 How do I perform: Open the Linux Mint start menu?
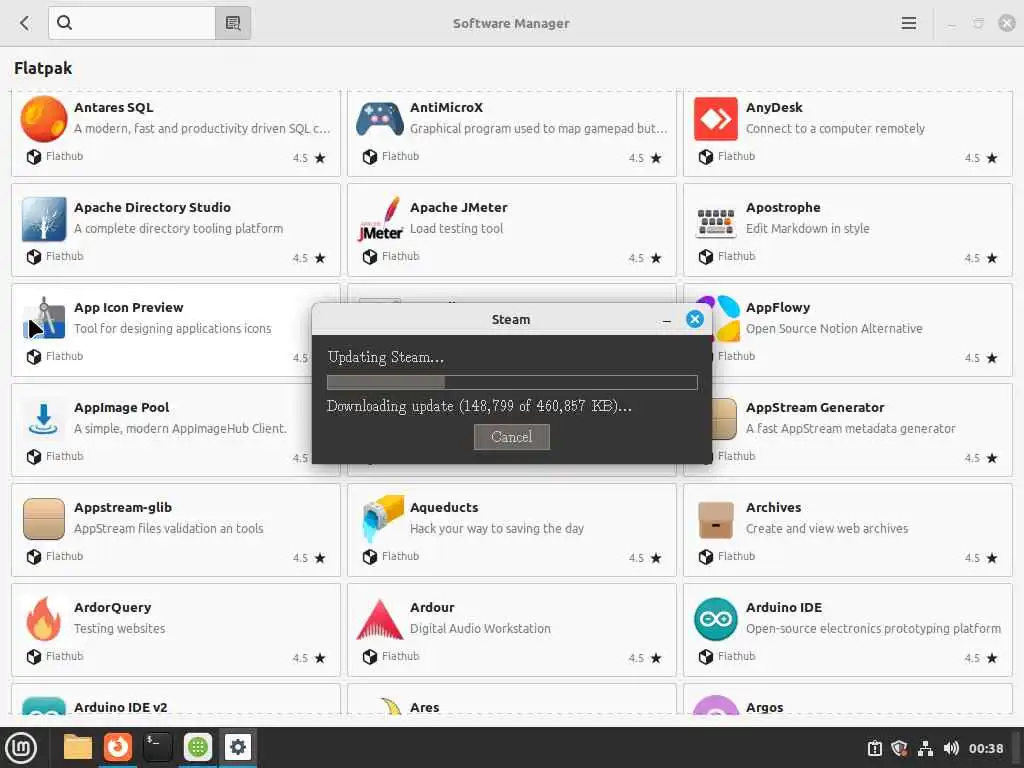(21, 747)
